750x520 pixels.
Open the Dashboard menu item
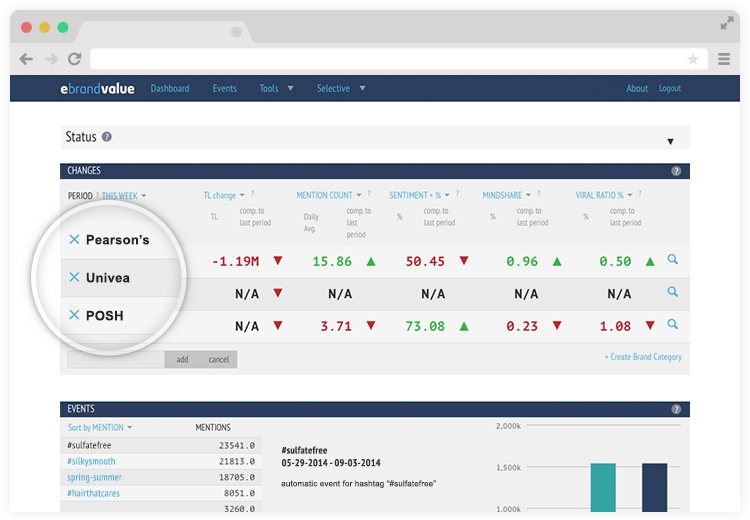pyautogui.click(x=170, y=89)
